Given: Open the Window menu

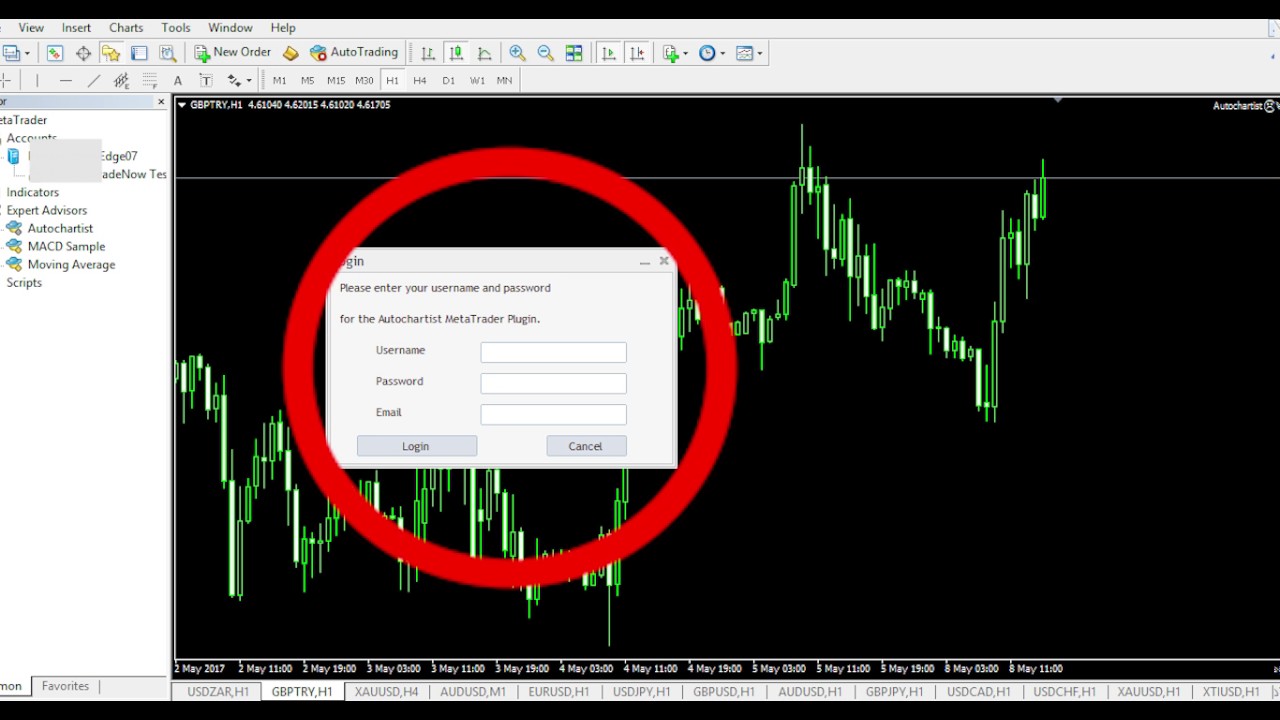Looking at the screenshot, I should [230, 27].
